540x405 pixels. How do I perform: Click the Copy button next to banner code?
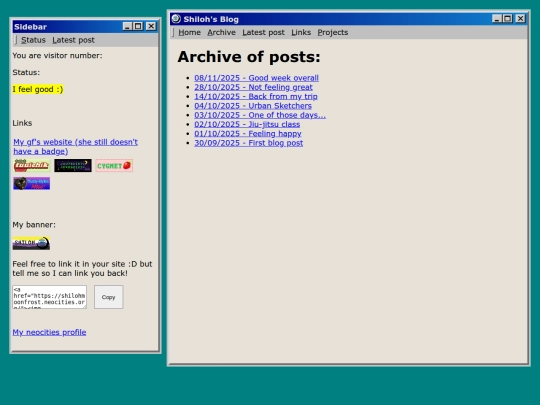pos(108,297)
